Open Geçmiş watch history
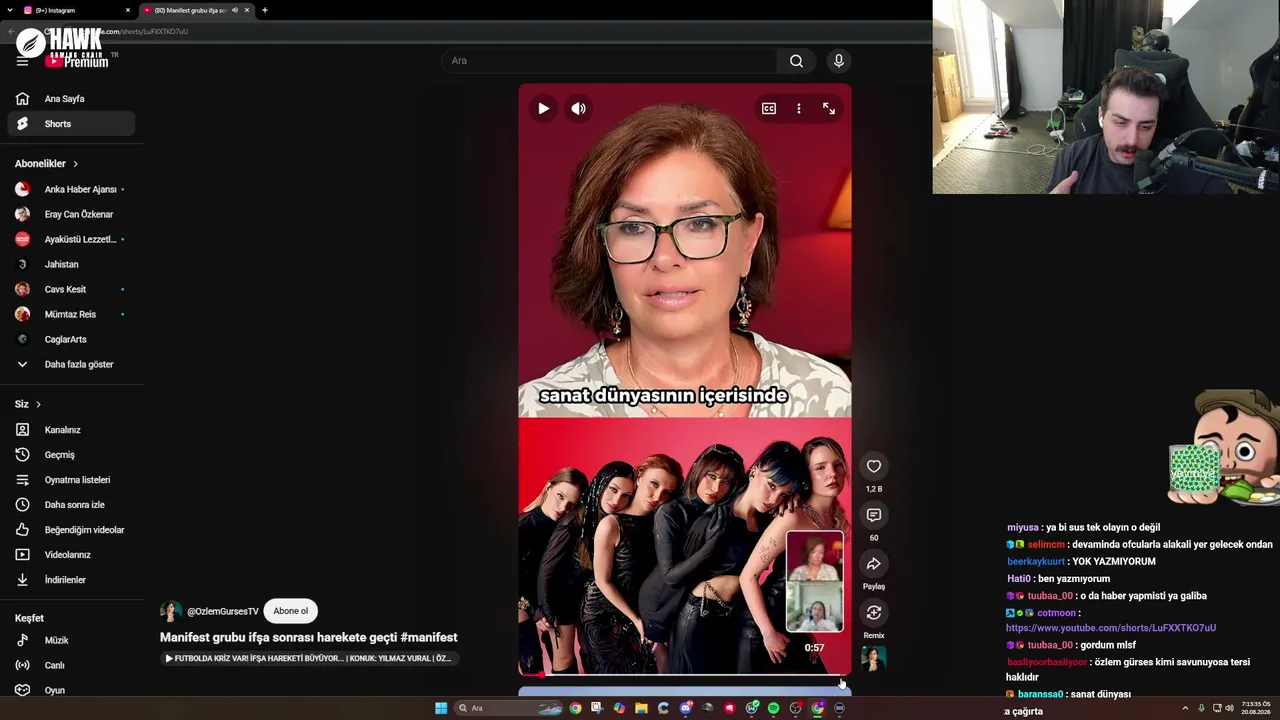 [x=71, y=455]
